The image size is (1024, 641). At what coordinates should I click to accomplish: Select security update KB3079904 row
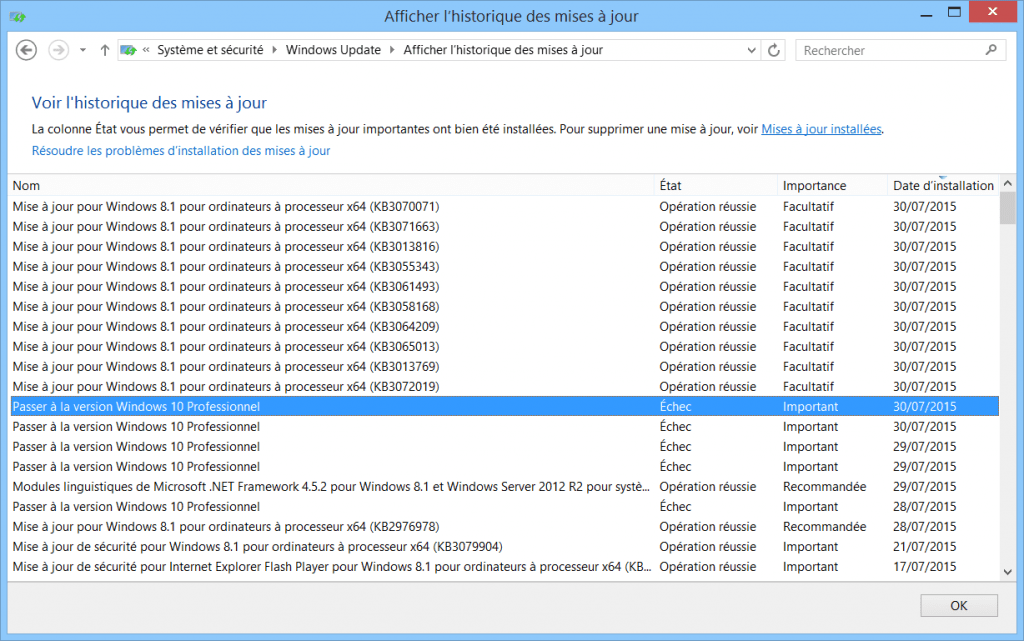(x=504, y=546)
